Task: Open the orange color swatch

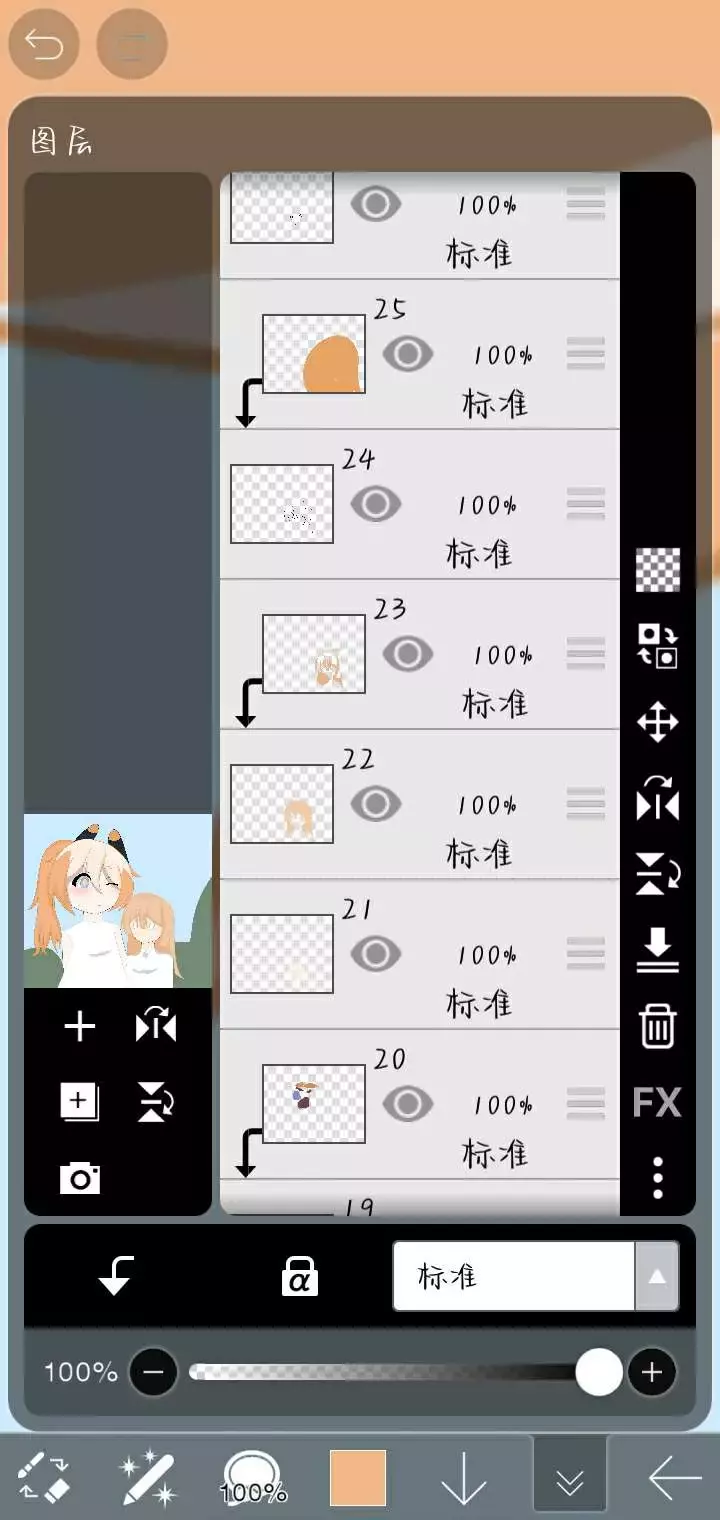Action: pyautogui.click(x=358, y=1478)
